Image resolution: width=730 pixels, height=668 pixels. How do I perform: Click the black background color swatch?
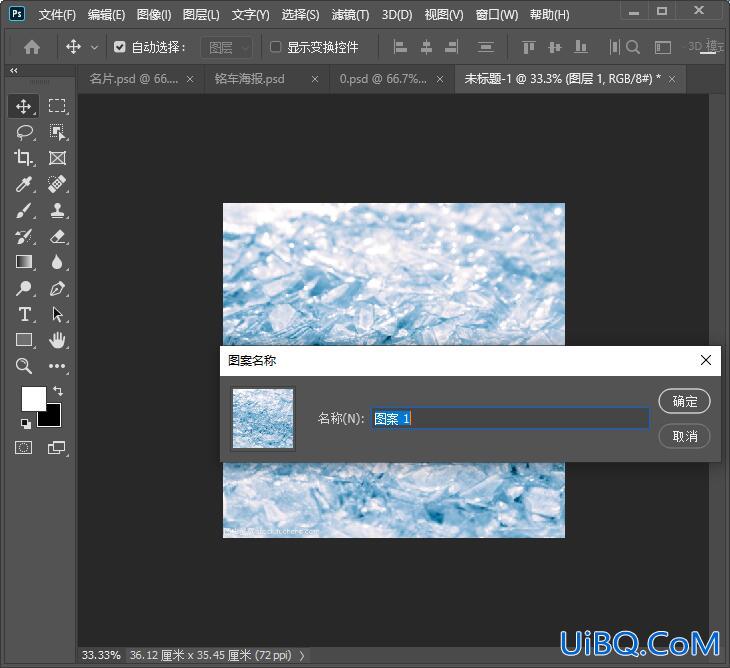[x=52, y=418]
